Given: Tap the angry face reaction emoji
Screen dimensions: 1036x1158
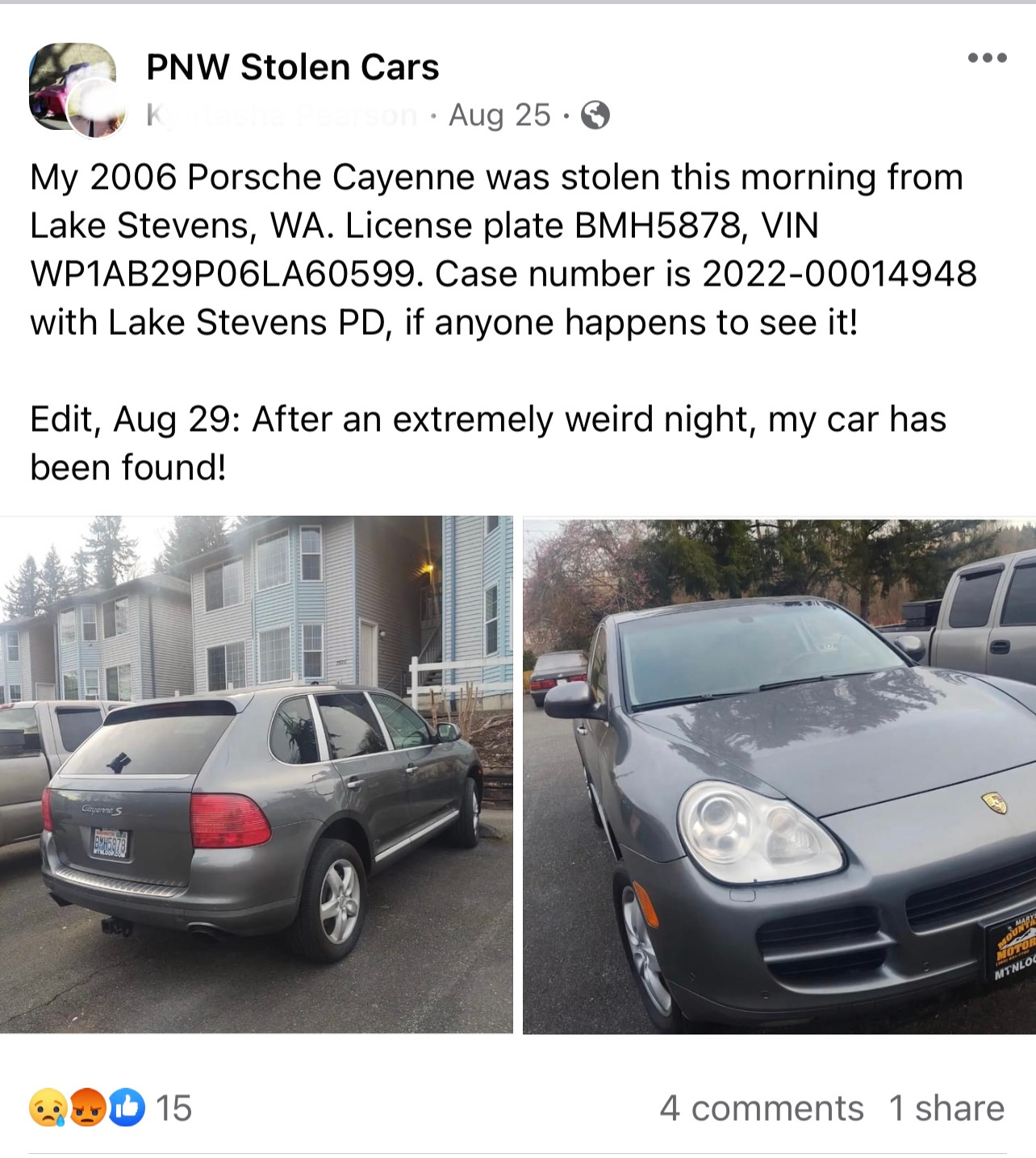Looking at the screenshot, I should click(x=87, y=1107).
